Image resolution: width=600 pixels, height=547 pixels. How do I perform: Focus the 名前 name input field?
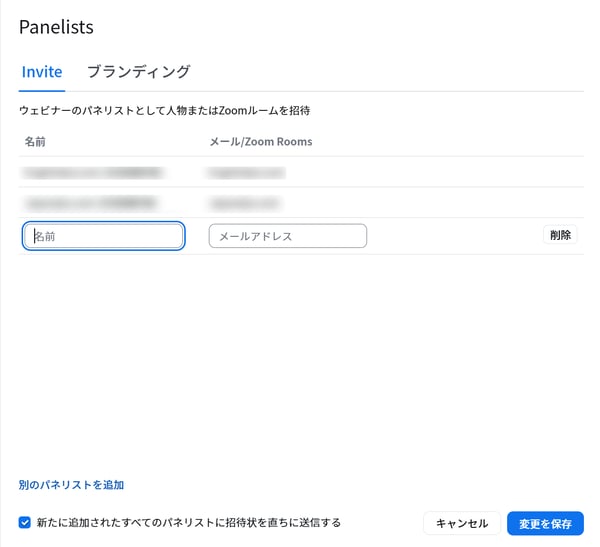tap(104, 236)
